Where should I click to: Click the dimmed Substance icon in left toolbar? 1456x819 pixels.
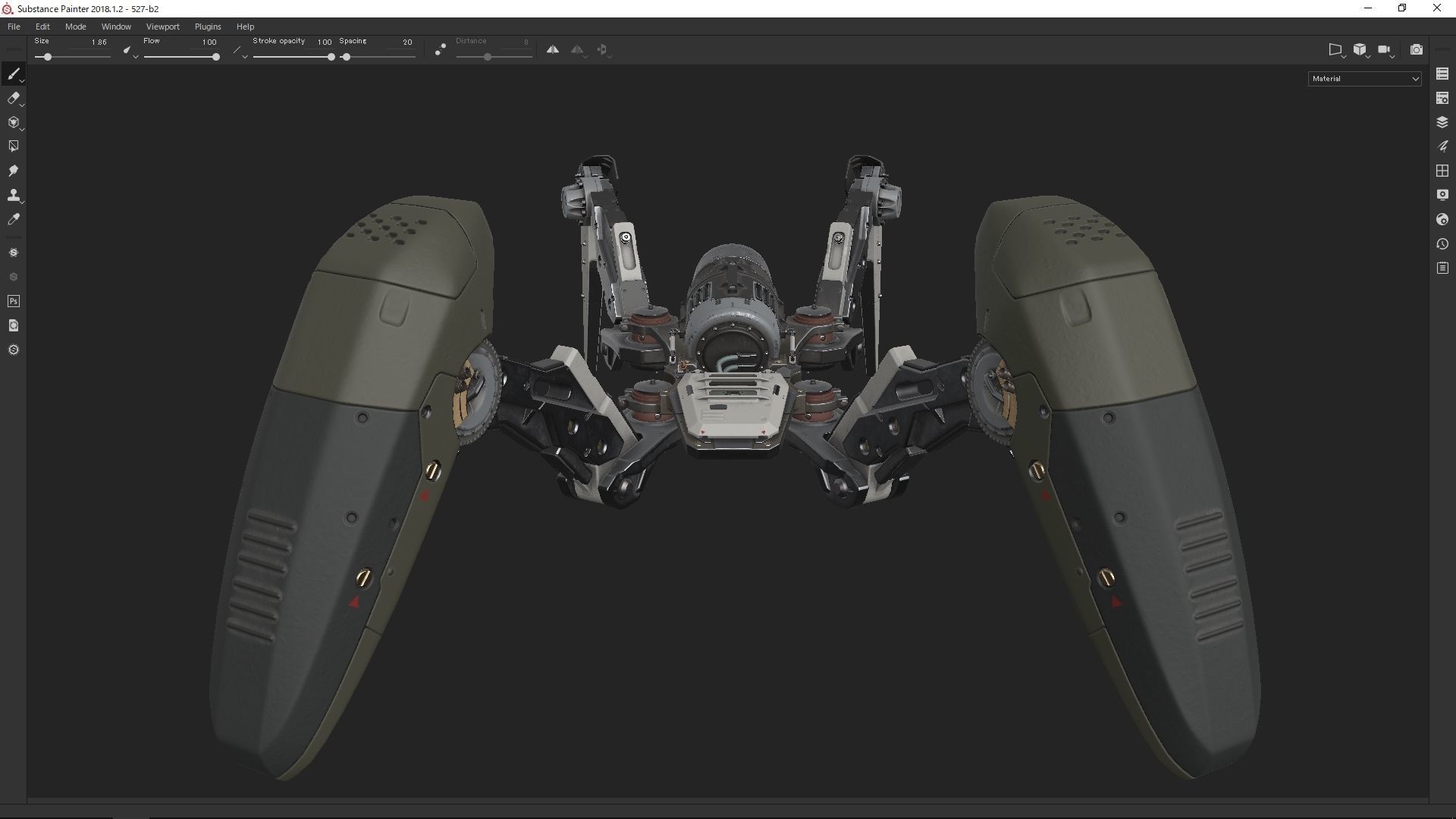[x=13, y=277]
